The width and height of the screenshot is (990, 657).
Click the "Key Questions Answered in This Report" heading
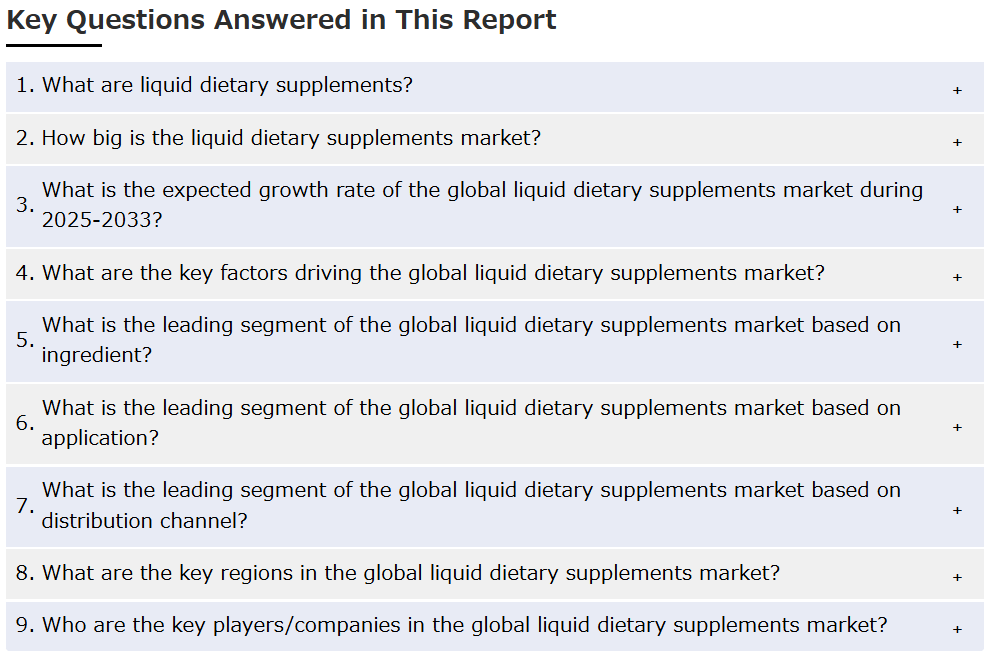pyautogui.click(x=282, y=20)
